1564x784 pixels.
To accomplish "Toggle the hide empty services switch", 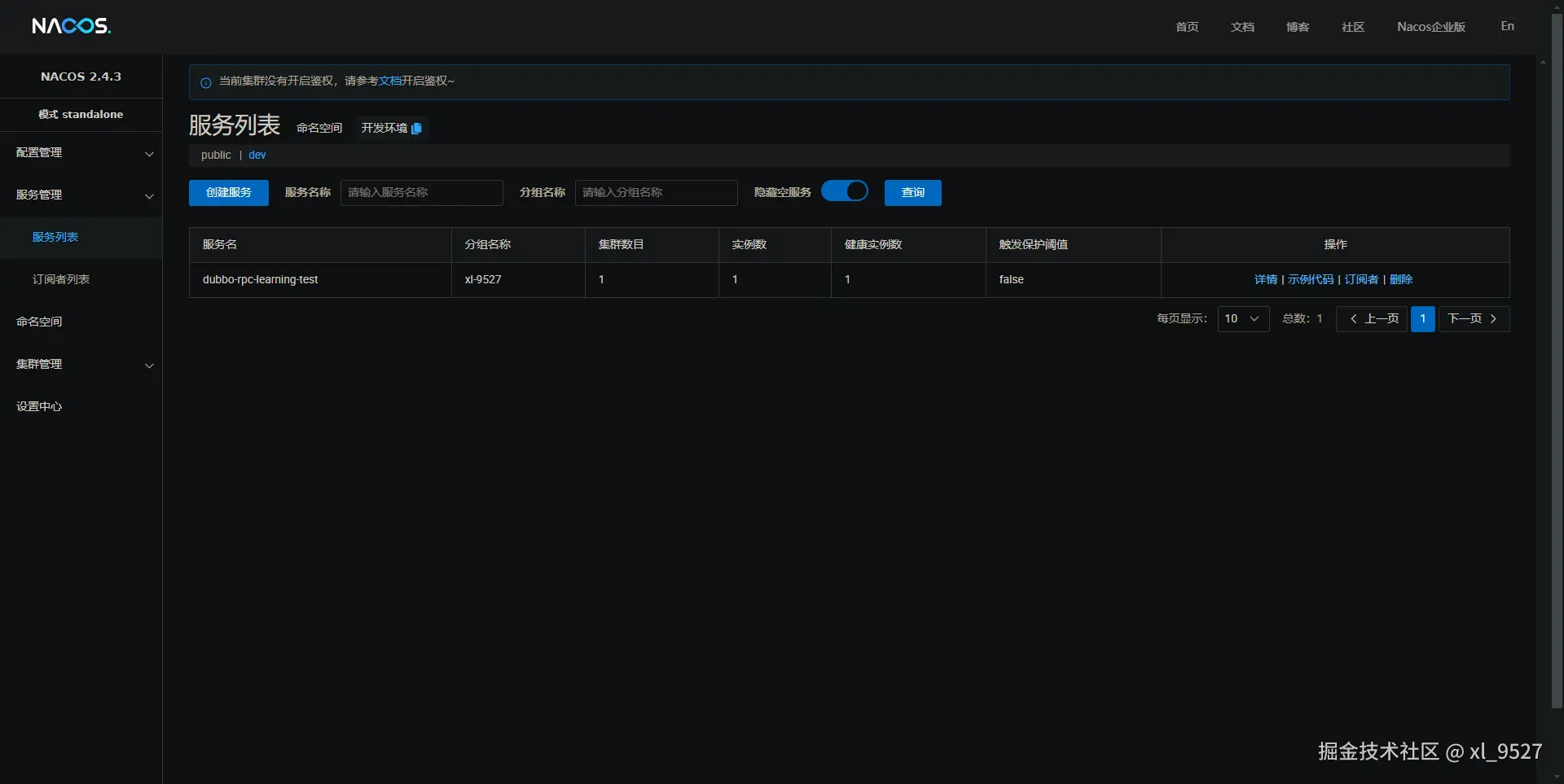I will coord(845,191).
